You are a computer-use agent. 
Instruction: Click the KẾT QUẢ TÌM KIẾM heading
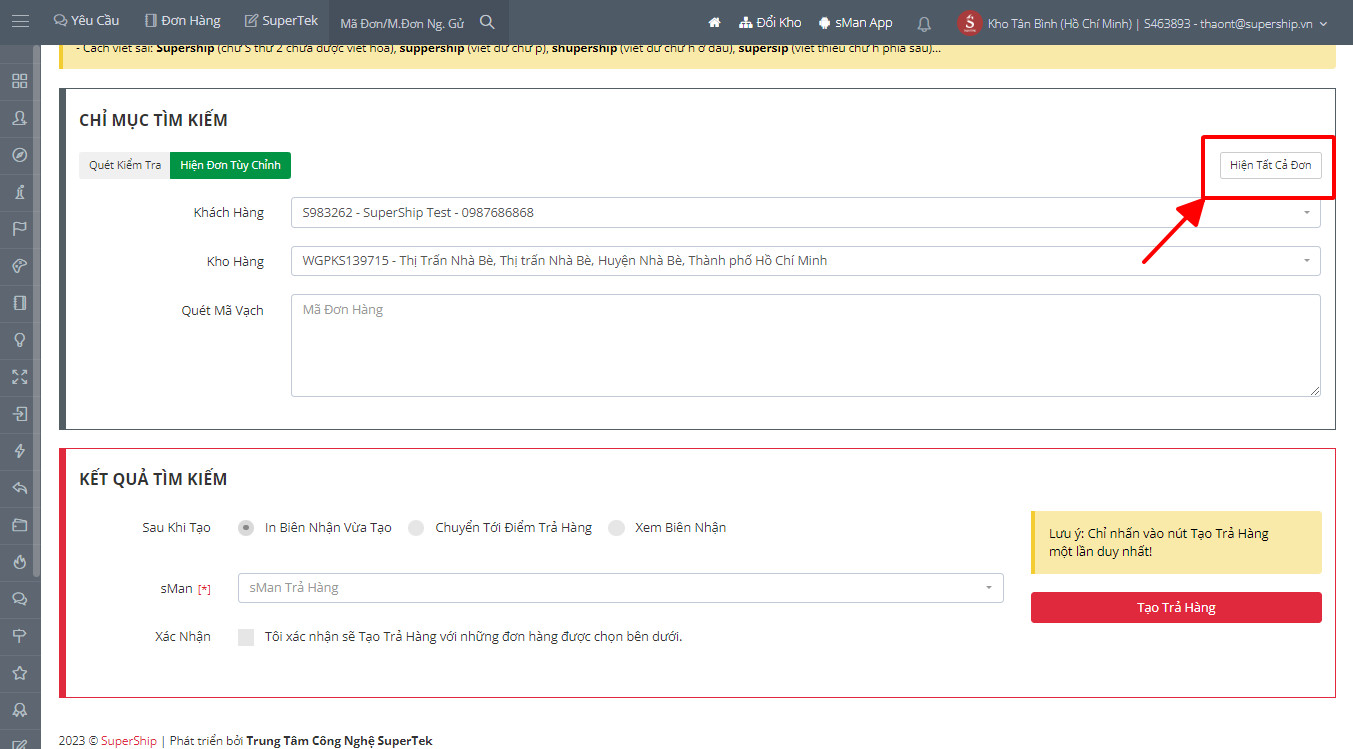[x=153, y=479]
